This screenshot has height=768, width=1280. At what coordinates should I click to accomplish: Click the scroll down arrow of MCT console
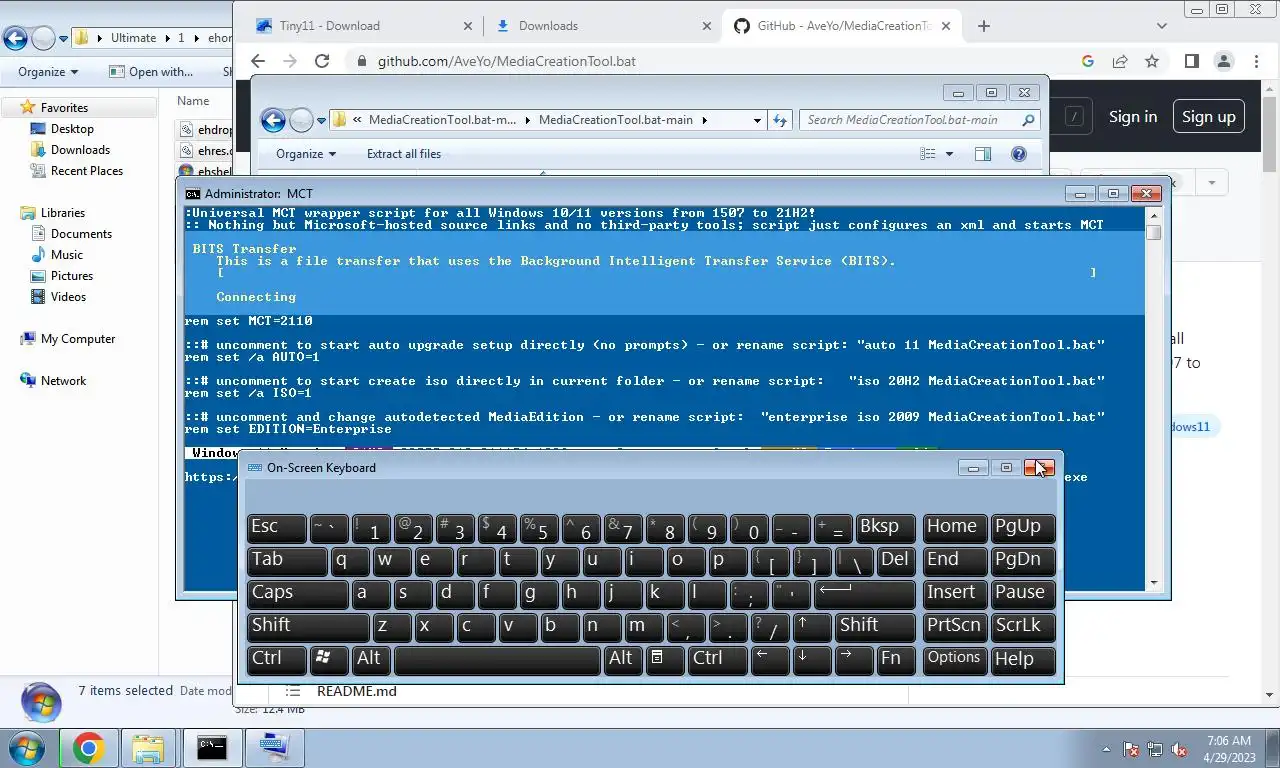coord(1154,582)
